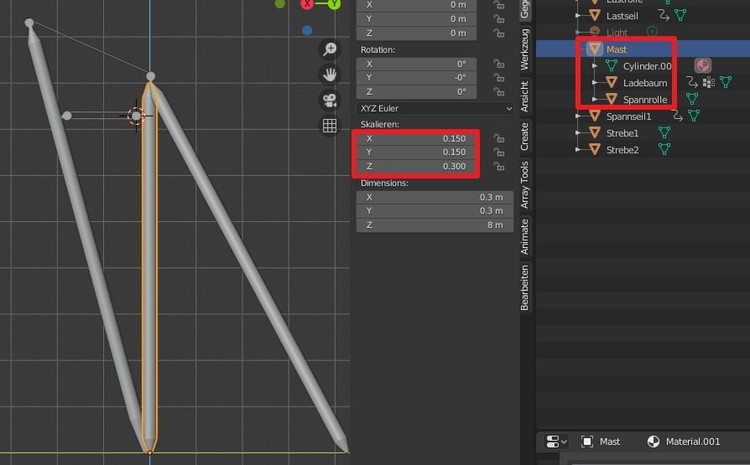Expand the Spannrolle tree row
The width and height of the screenshot is (750, 465).
pos(595,99)
